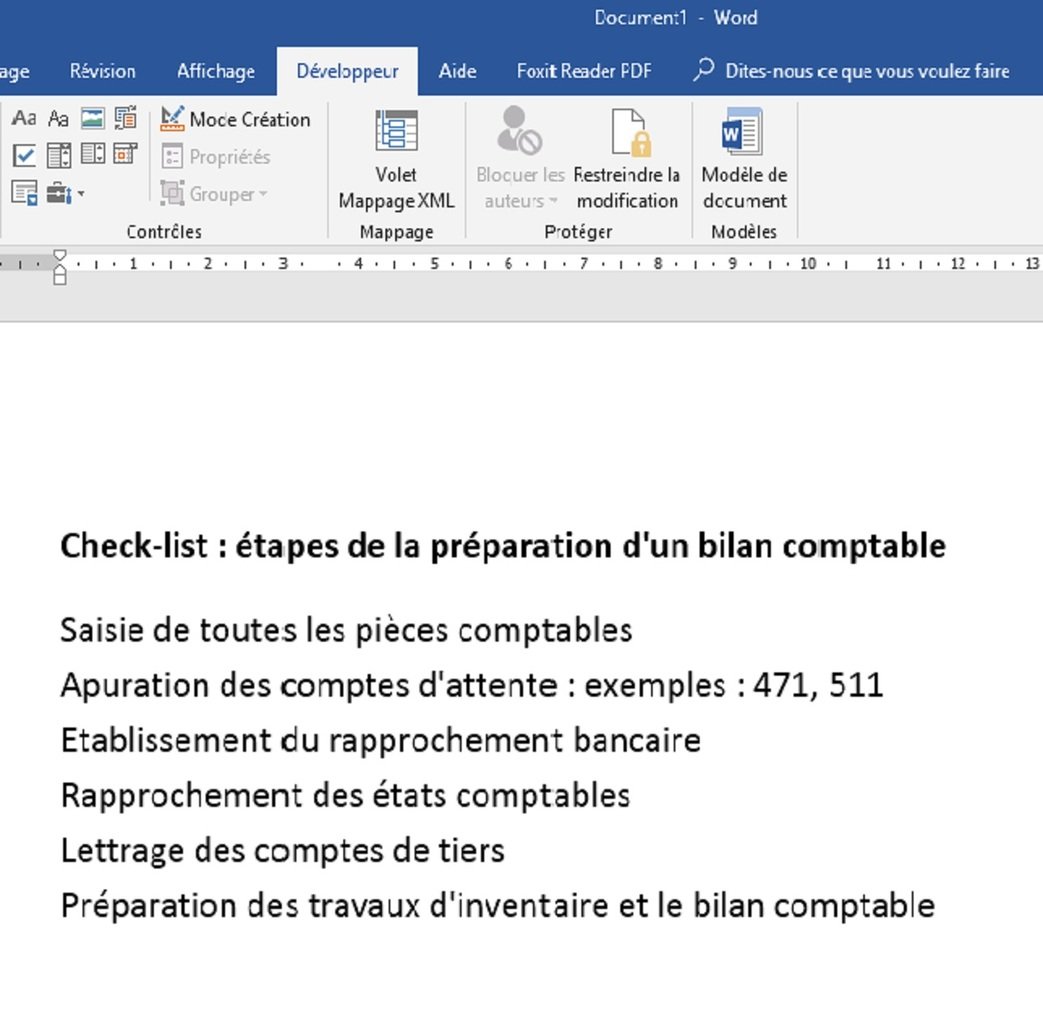Insert a building block gallery control
Viewport: 1043px width, 1024px height.
pyautogui.click(x=124, y=118)
